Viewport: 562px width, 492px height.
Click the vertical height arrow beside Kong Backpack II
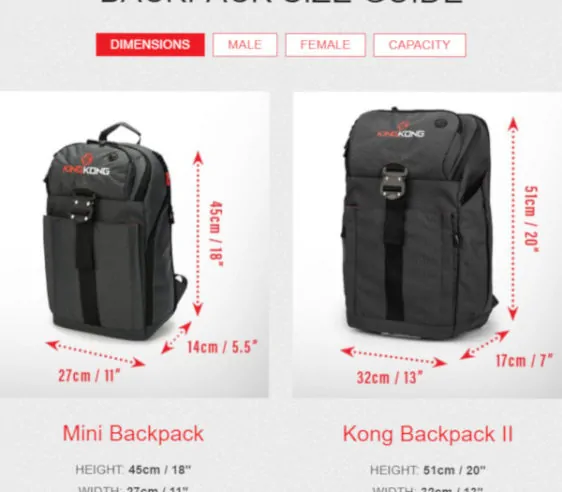coord(513,218)
